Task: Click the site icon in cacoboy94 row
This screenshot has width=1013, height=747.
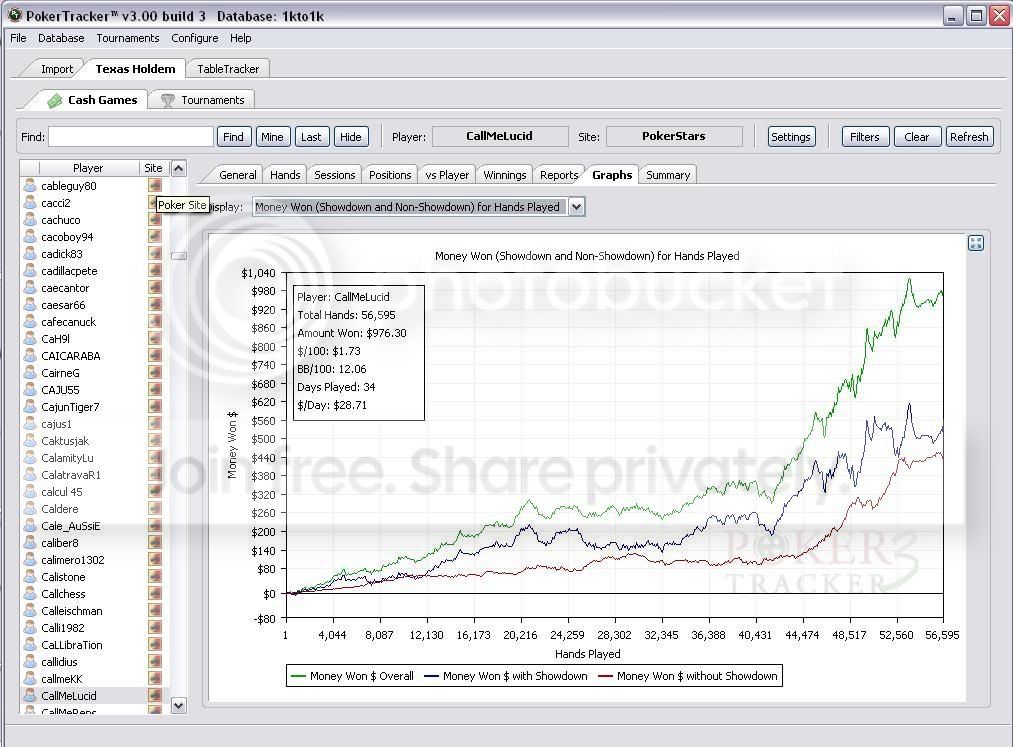Action: click(154, 237)
